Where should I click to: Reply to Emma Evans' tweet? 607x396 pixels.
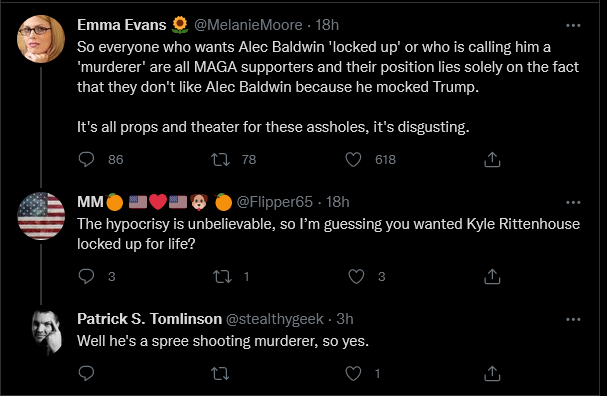click(86, 159)
